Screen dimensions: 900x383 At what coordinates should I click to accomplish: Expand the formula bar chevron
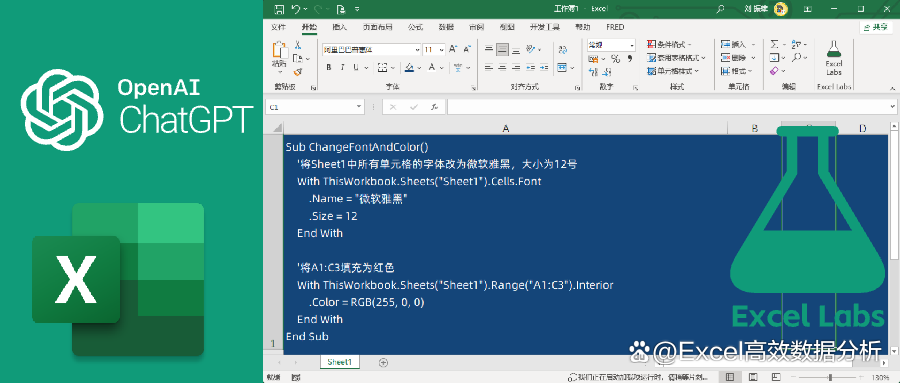tap(893, 107)
